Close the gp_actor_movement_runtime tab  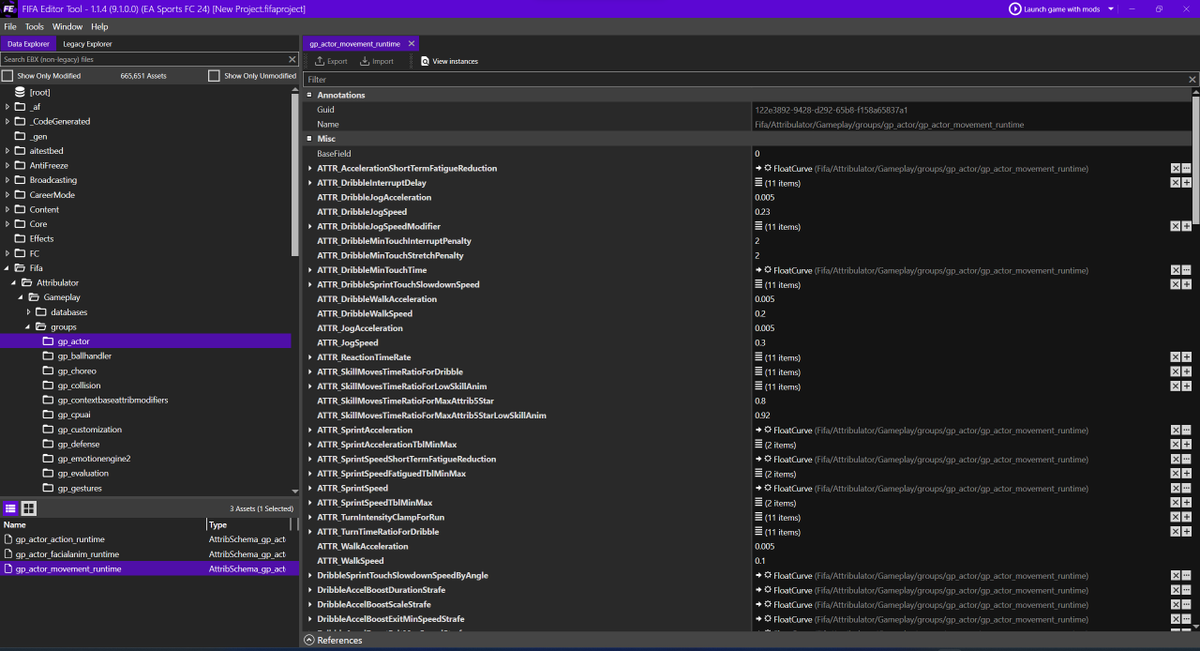pyautogui.click(x=411, y=44)
